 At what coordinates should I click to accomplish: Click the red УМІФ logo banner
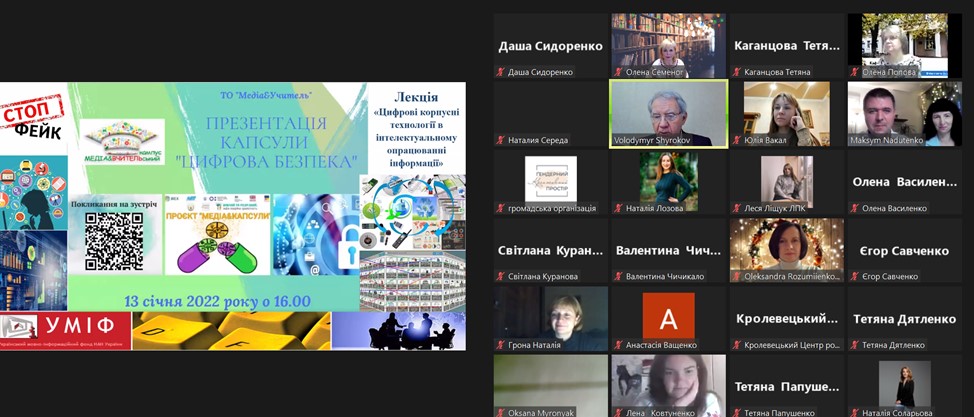65,330
